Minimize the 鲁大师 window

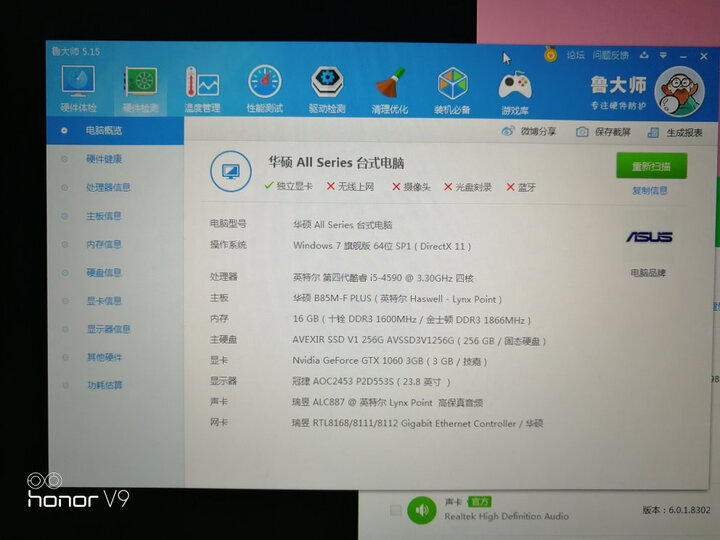click(683, 56)
